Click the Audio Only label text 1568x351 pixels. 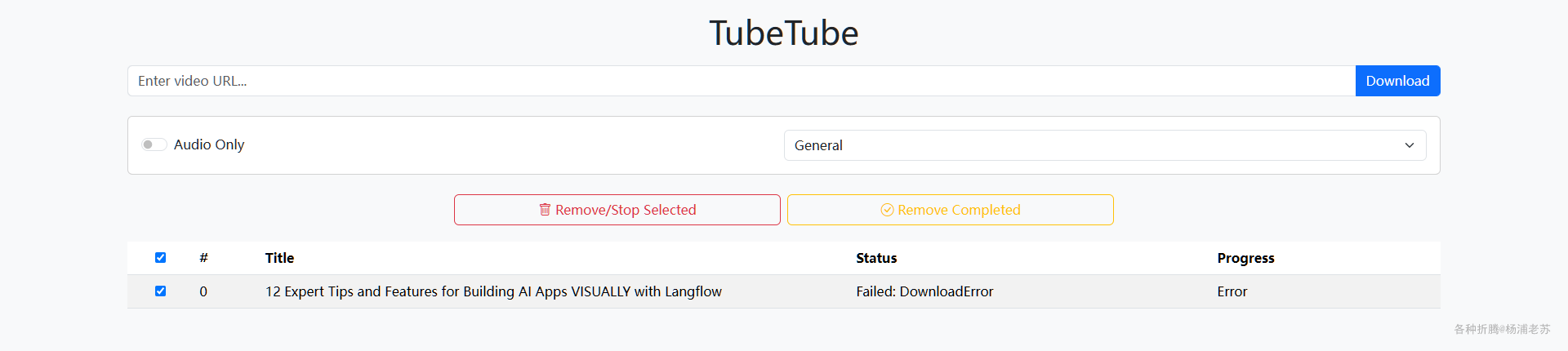pyautogui.click(x=209, y=144)
